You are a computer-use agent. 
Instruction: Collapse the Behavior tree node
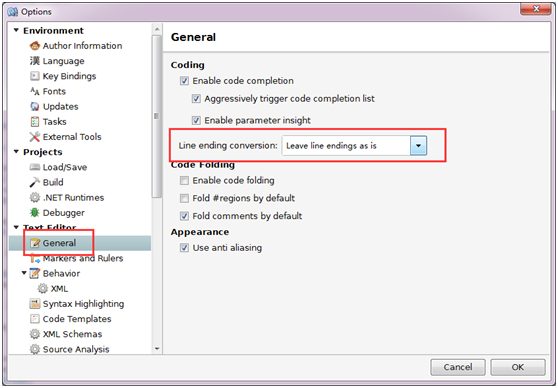(24, 273)
